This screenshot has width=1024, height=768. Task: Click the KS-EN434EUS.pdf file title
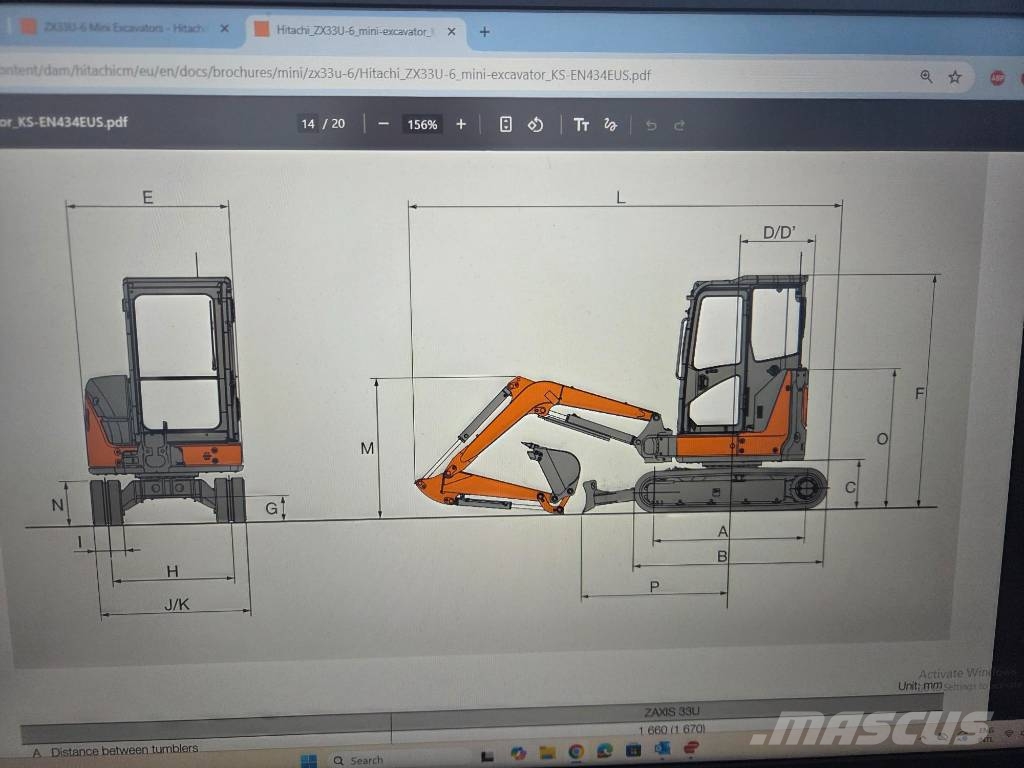click(64, 122)
